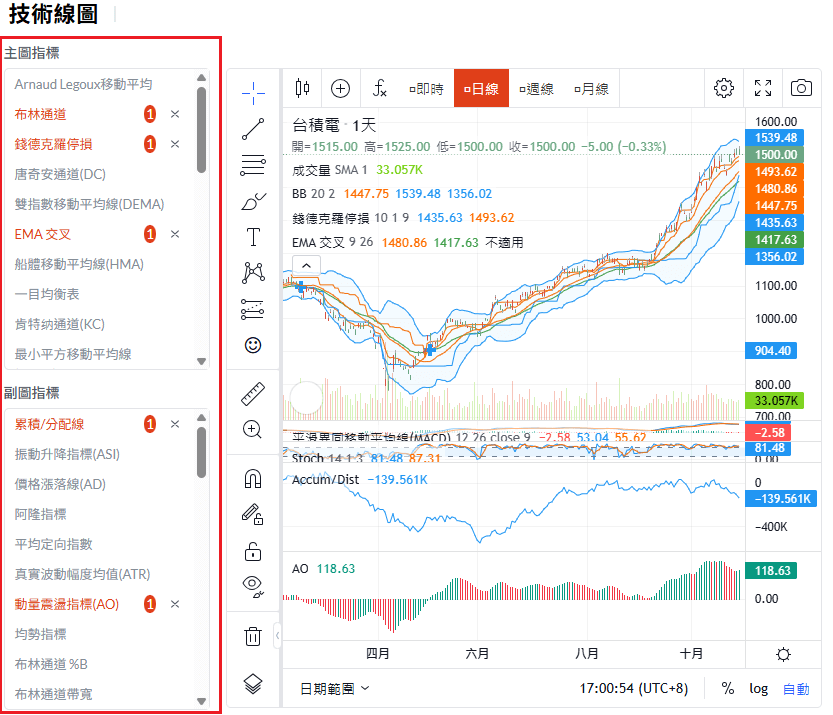833x715 pixels.
Task: Select the trend line drawing tool
Action: click(x=253, y=129)
